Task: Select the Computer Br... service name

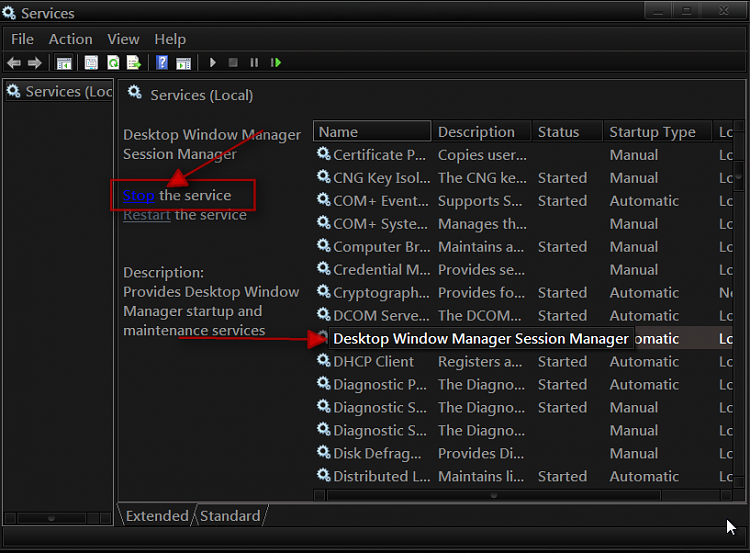Action: click(382, 247)
